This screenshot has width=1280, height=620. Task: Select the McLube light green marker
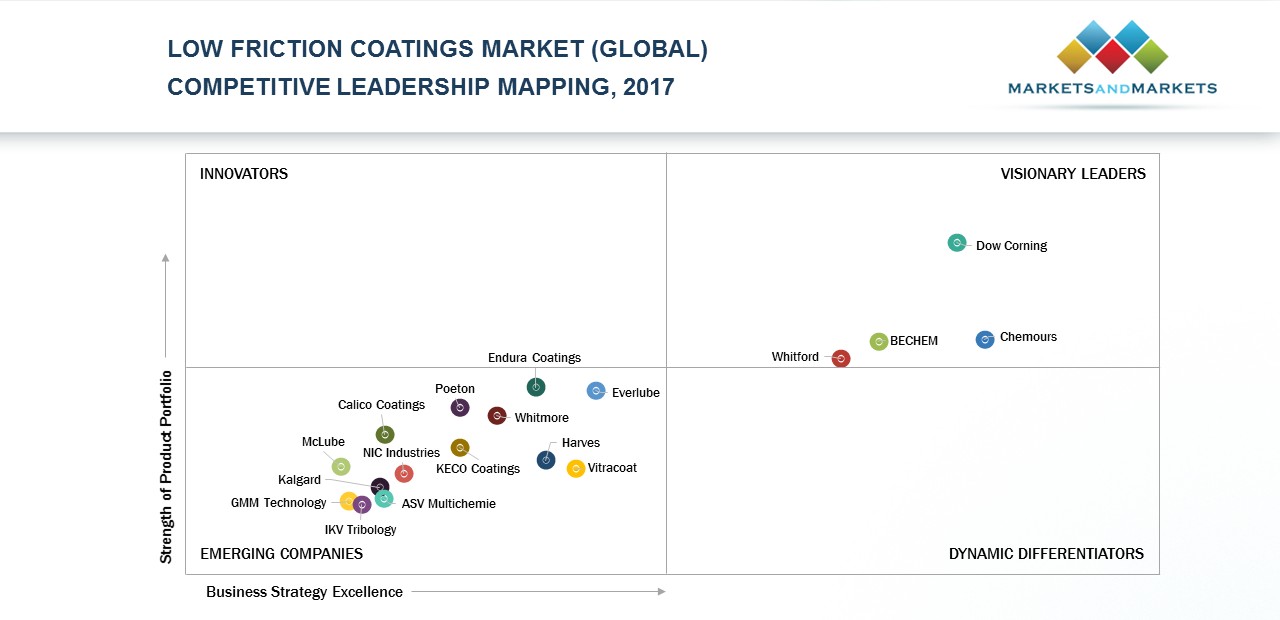pos(341,466)
